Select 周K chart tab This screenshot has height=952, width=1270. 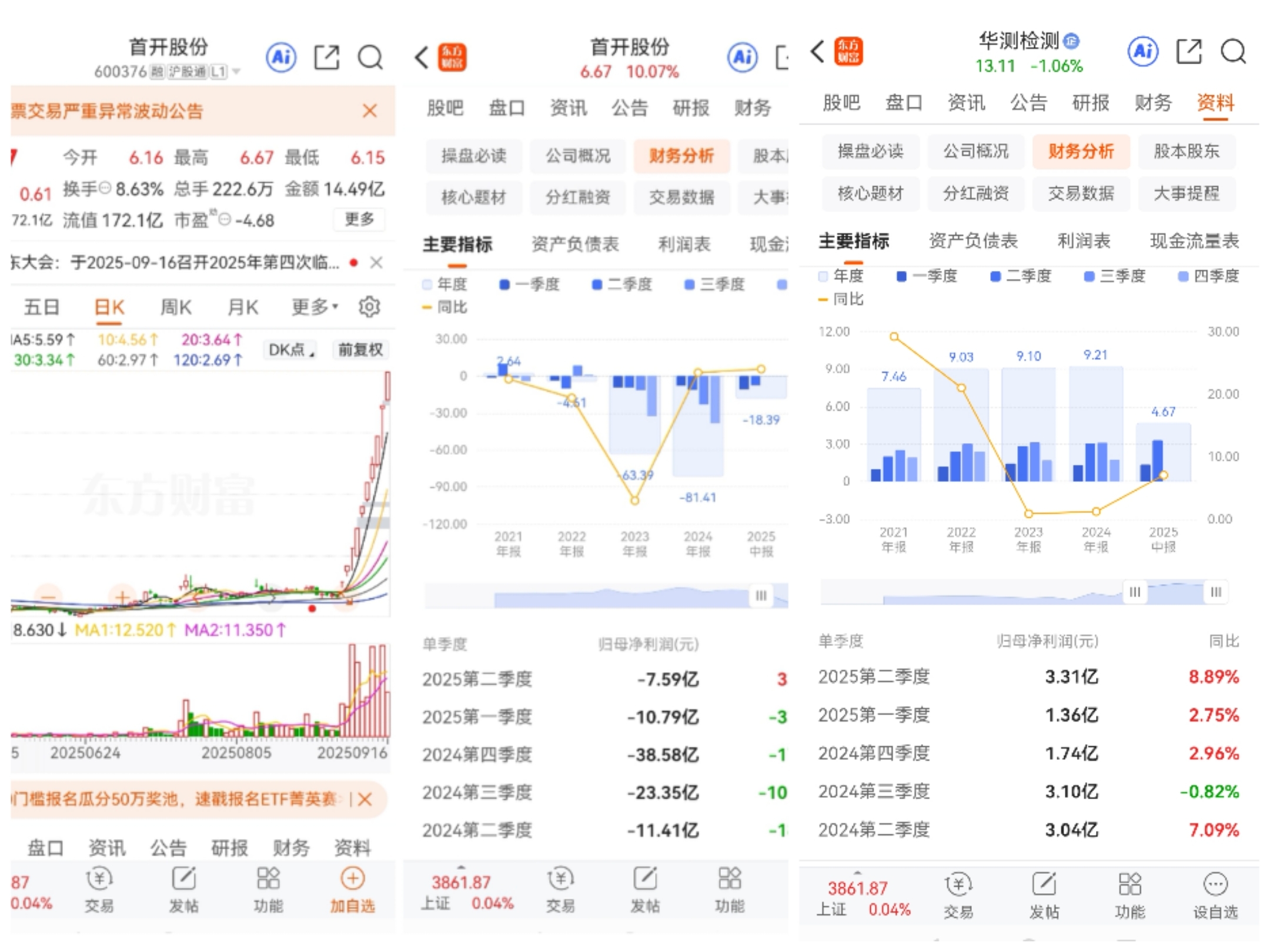[176, 307]
